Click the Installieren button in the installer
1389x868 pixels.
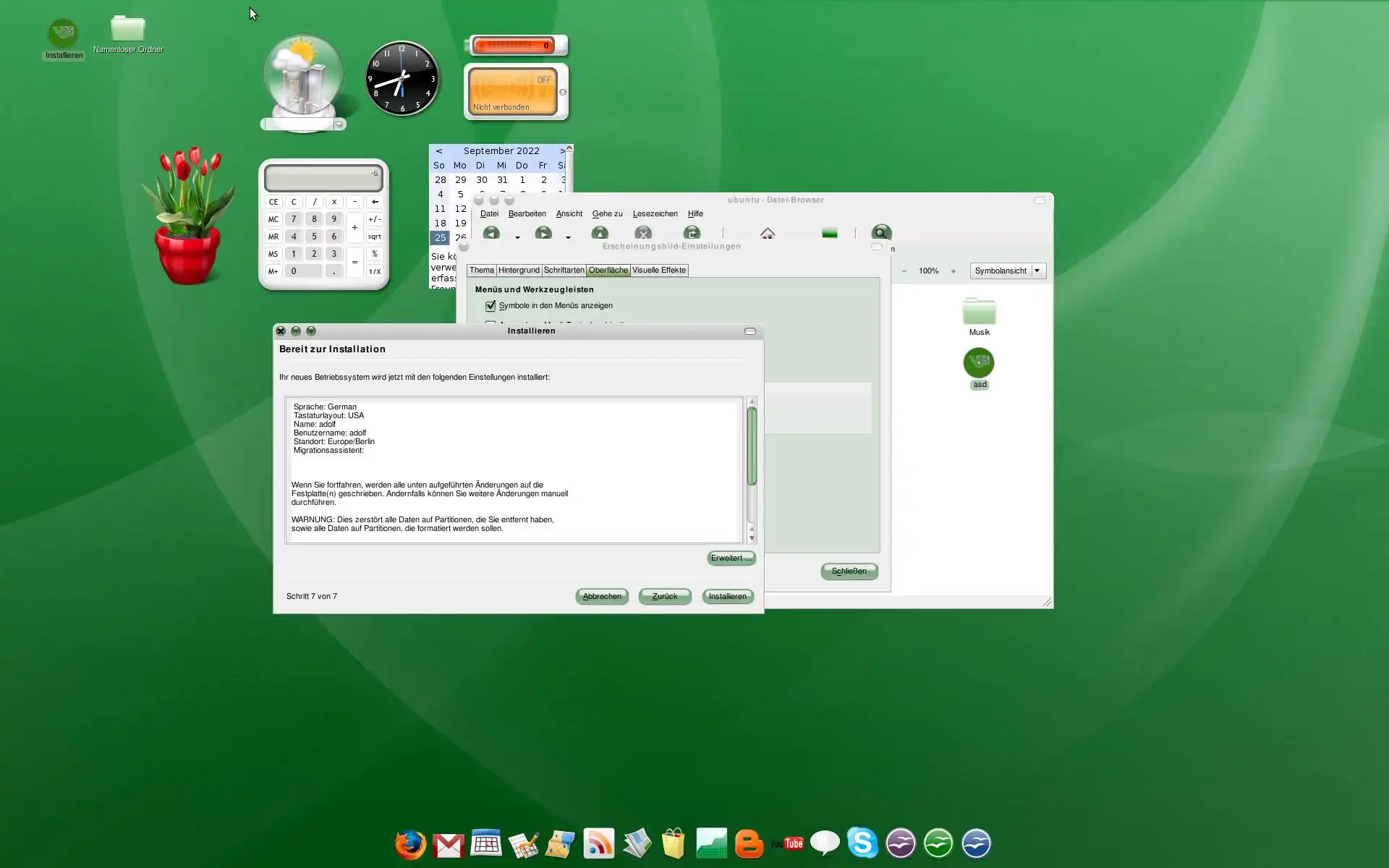[x=727, y=596]
